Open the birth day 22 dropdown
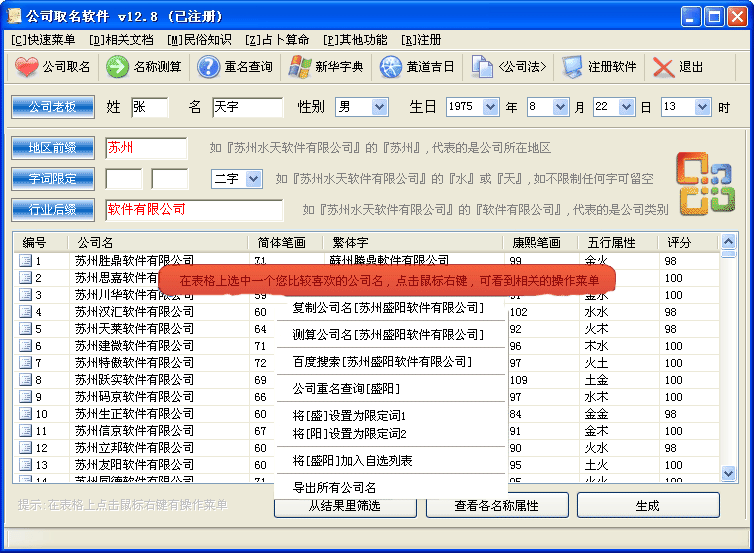 point(626,107)
